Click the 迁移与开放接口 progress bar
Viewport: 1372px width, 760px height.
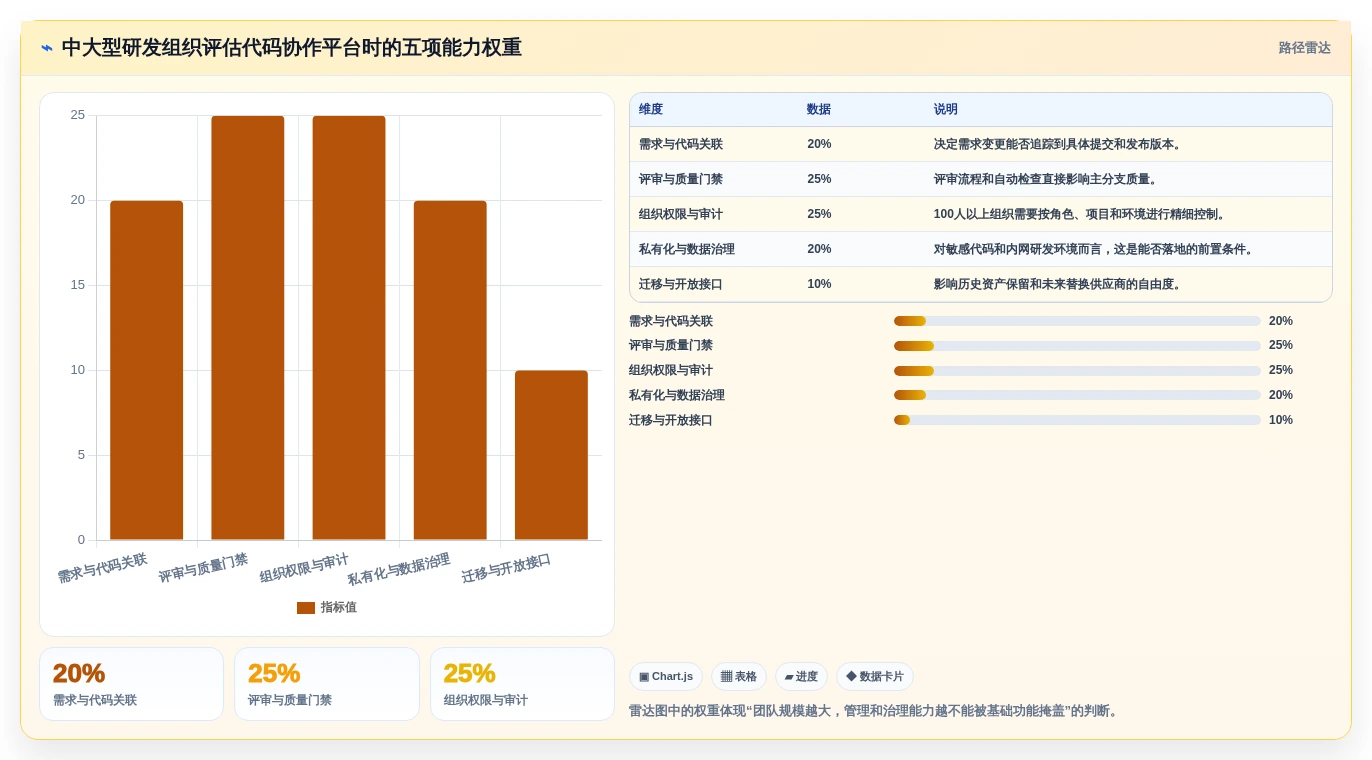pos(1077,420)
